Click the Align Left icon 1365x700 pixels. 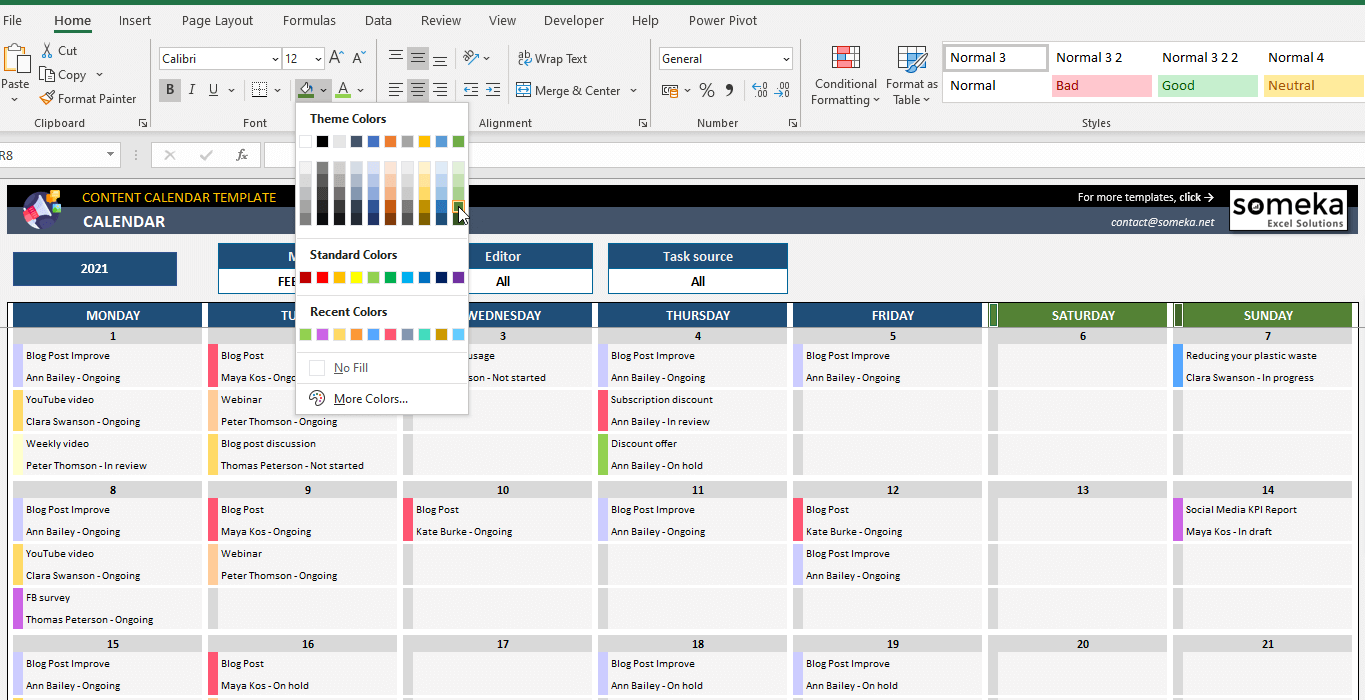pos(396,90)
